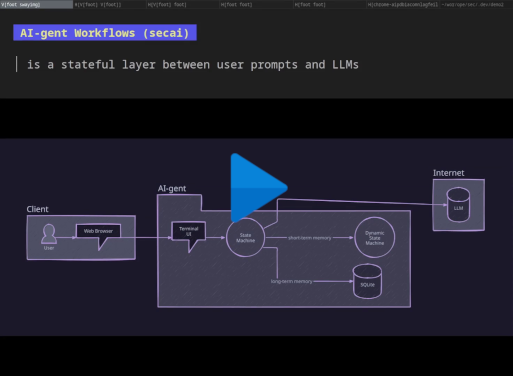This screenshot has width=513, height=376.
Task: Click the 'long-term memory' arrow label
Action: (292, 281)
